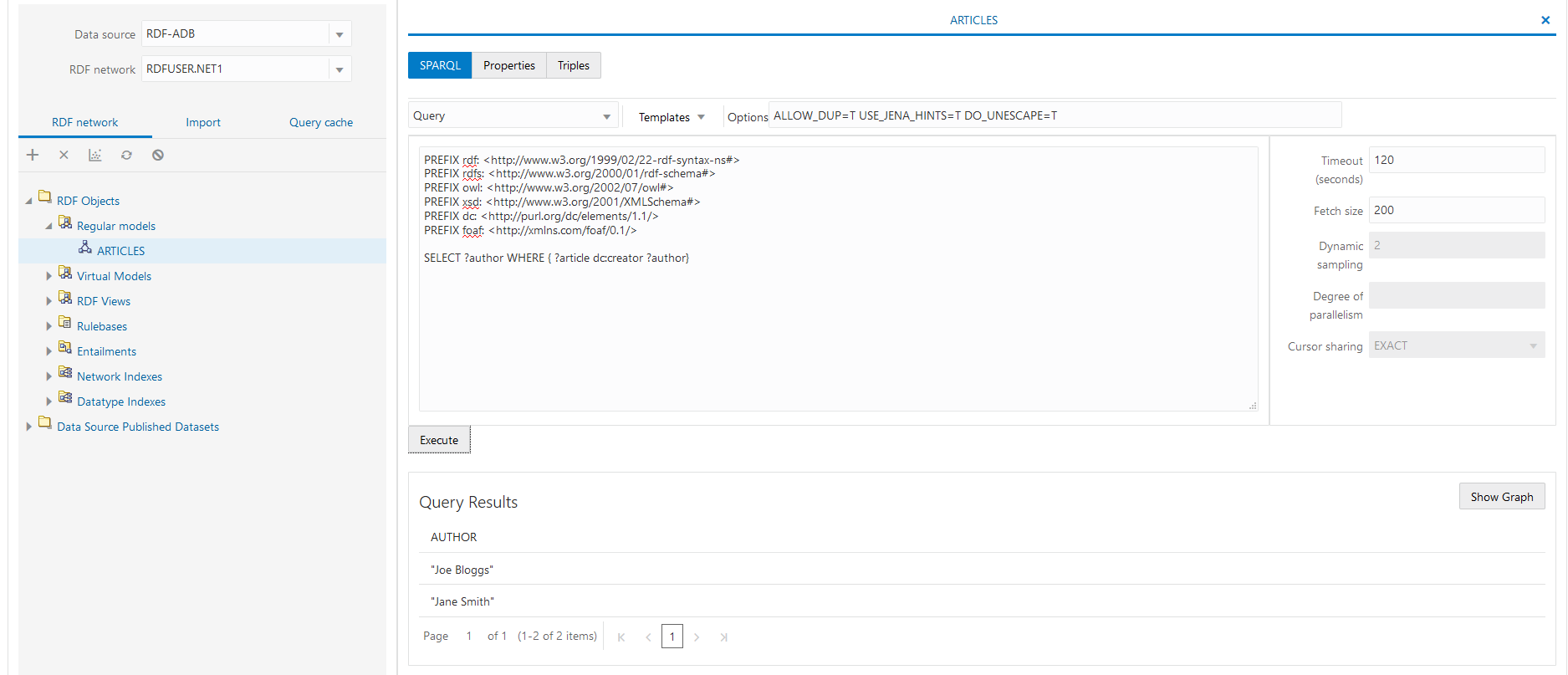
Task: Go to first results page icon
Action: click(x=621, y=637)
